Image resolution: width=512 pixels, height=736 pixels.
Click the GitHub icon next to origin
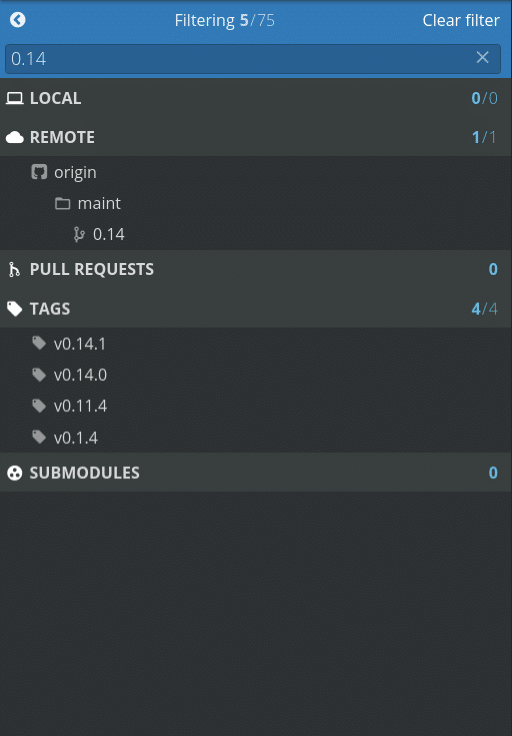(x=39, y=172)
